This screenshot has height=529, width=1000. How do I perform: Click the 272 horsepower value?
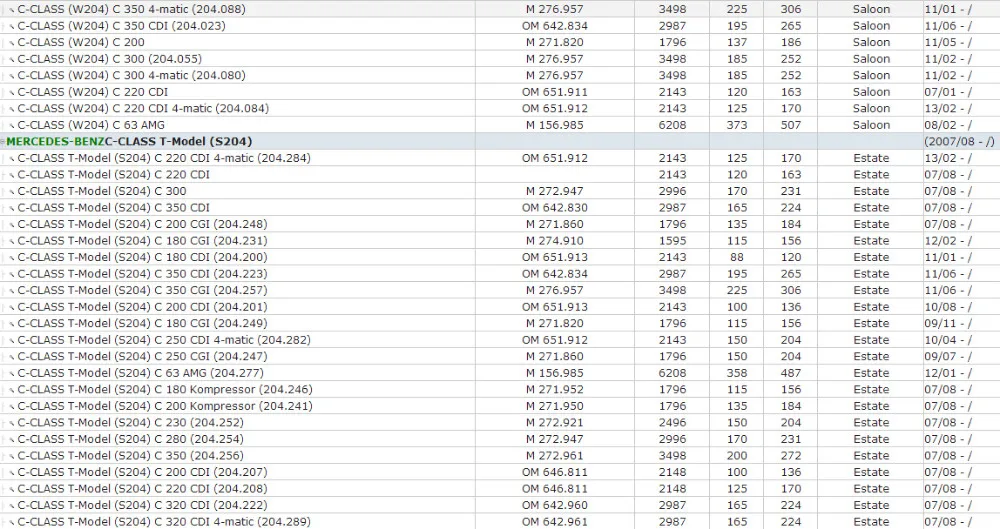click(x=791, y=456)
